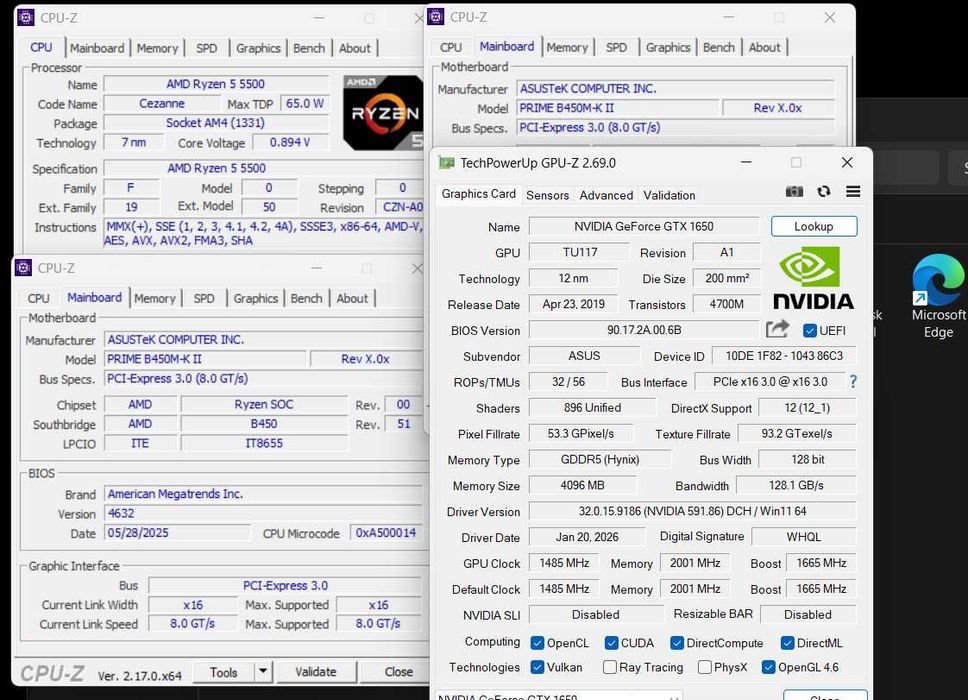Open the CPU tab in the bottom-left CPU-Z window
The width and height of the screenshot is (968, 700).
coord(38,298)
